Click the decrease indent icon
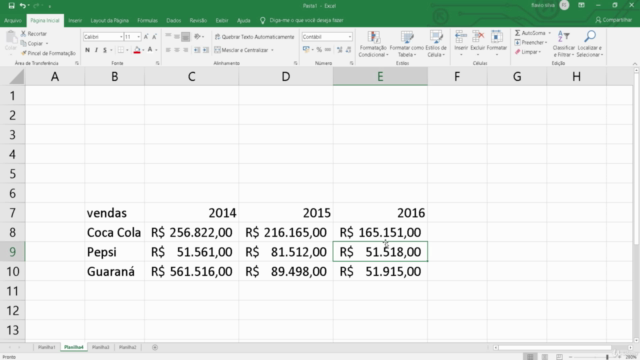Image resolution: width=640 pixels, height=360 pixels. tap(197, 50)
